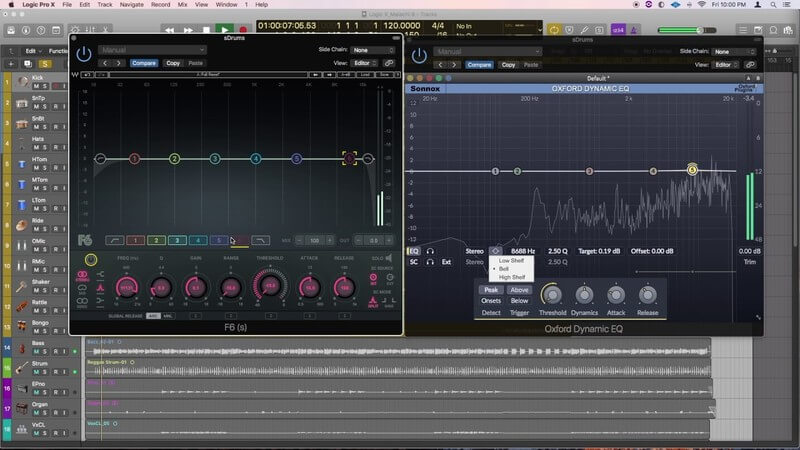800x450 pixels.
Task: Toggle the F6 band 3 teal button
Action: pos(177,240)
